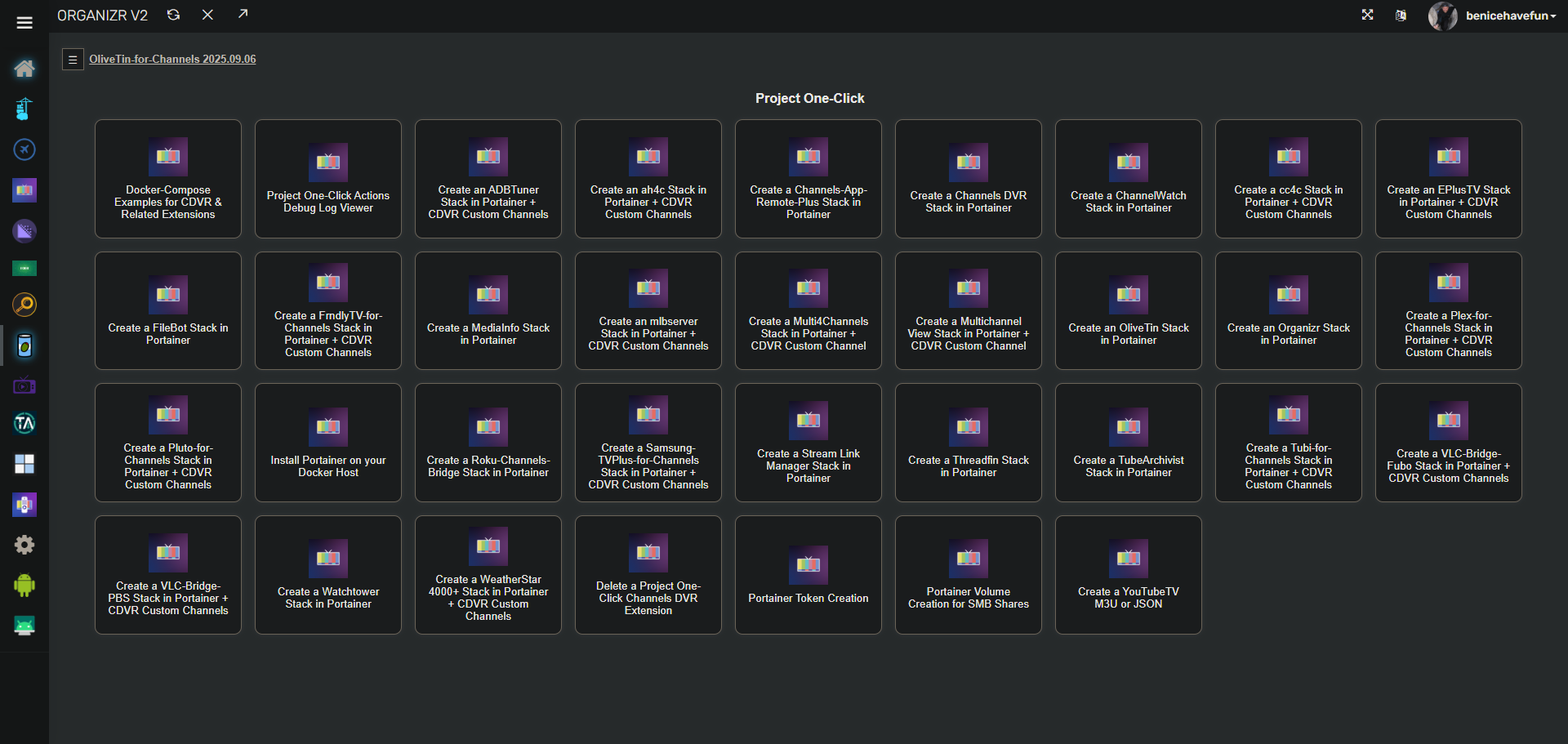This screenshot has height=744, width=1568.
Task: Open the OliveTin-for-Channels 2025.09.06 link
Action: [x=172, y=60]
